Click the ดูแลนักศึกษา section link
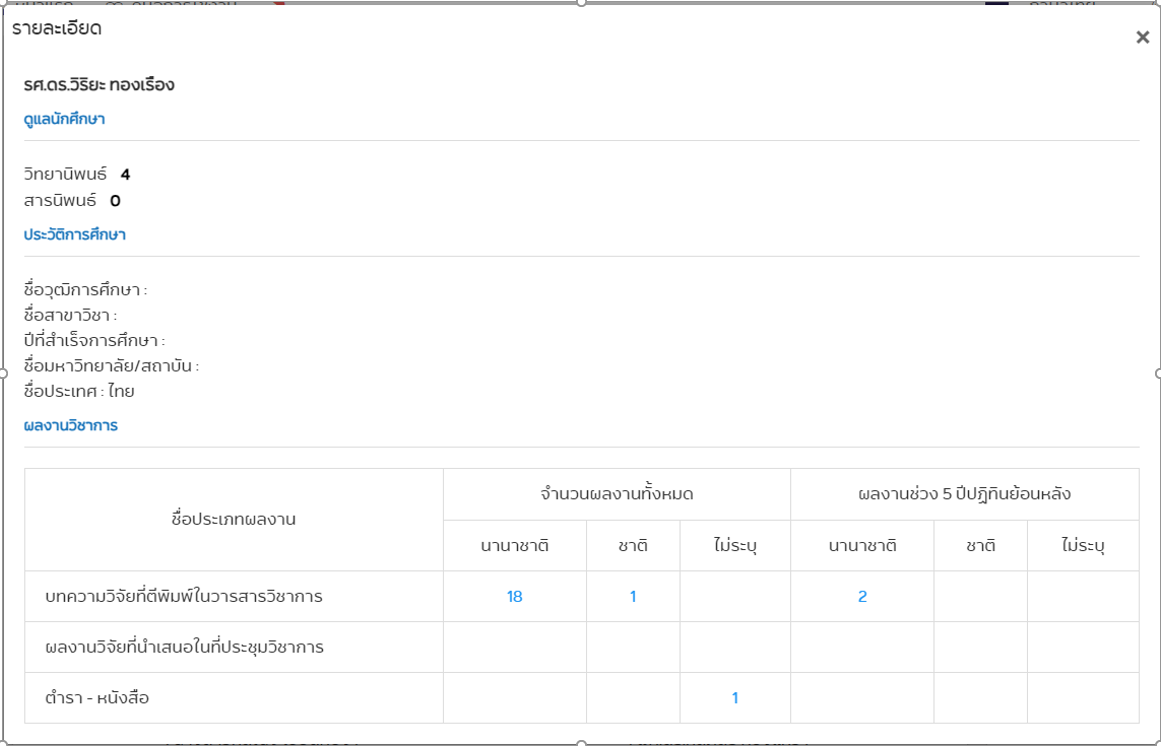1161x746 pixels. [x=64, y=120]
